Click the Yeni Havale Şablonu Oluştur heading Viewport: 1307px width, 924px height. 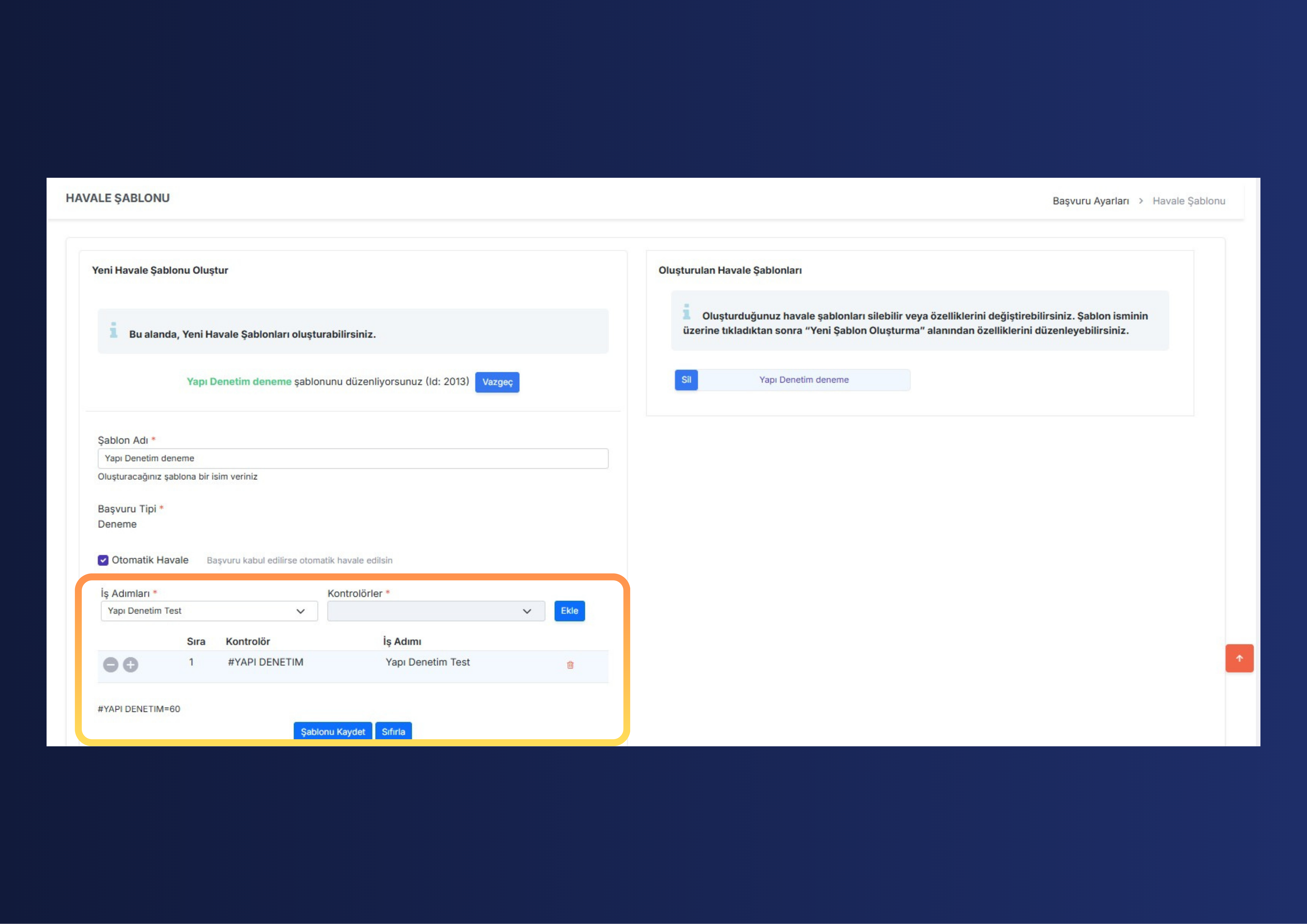click(x=160, y=270)
